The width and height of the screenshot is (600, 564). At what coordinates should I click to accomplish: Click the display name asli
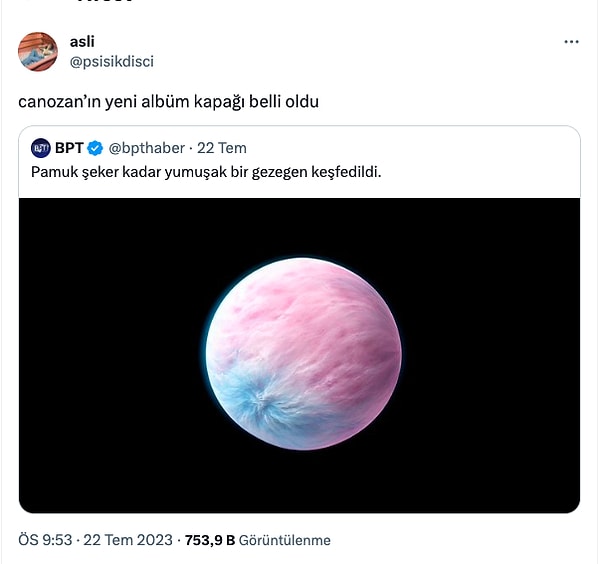tap(82, 42)
